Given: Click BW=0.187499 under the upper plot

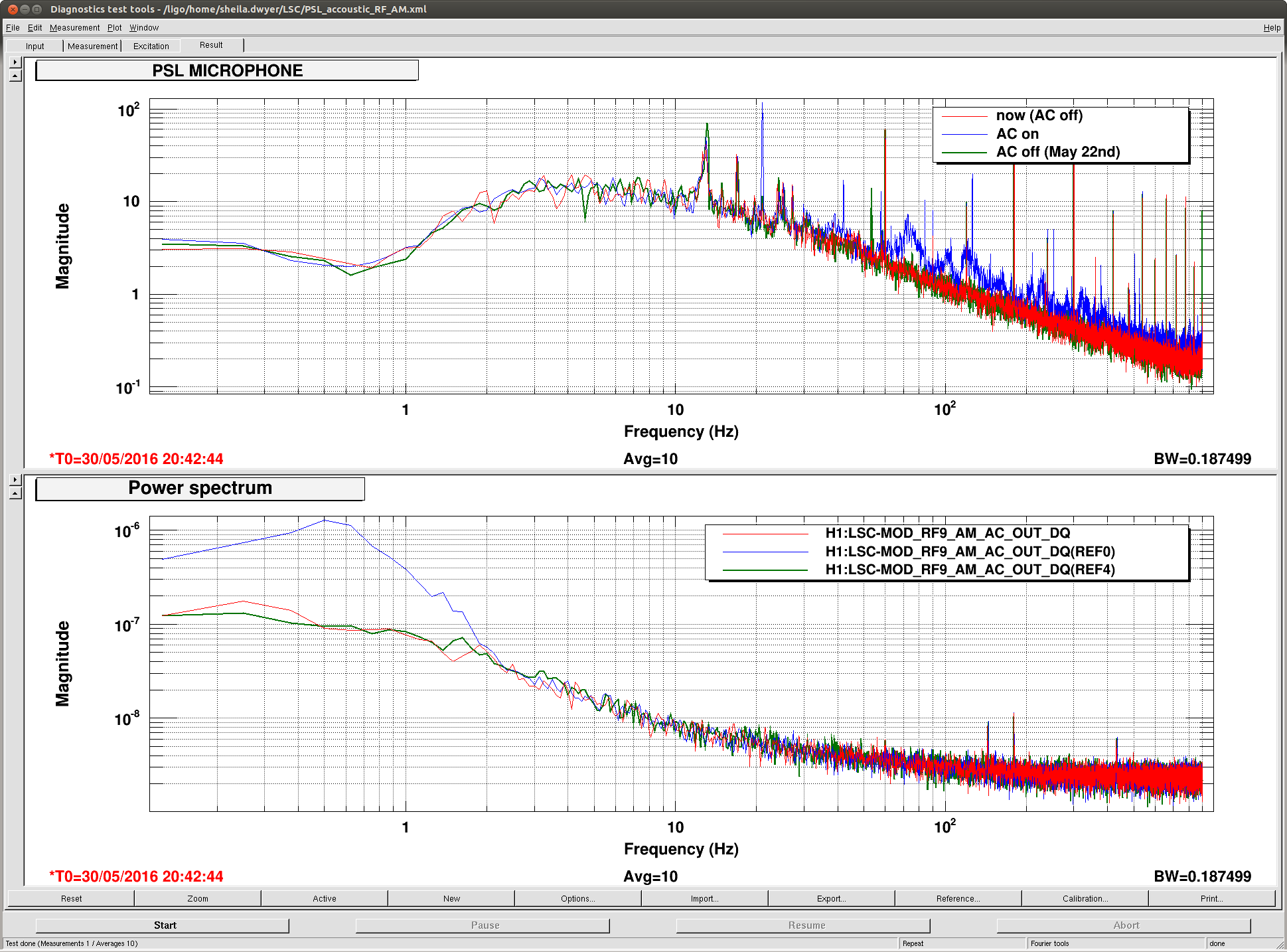Looking at the screenshot, I should pos(1202,459).
